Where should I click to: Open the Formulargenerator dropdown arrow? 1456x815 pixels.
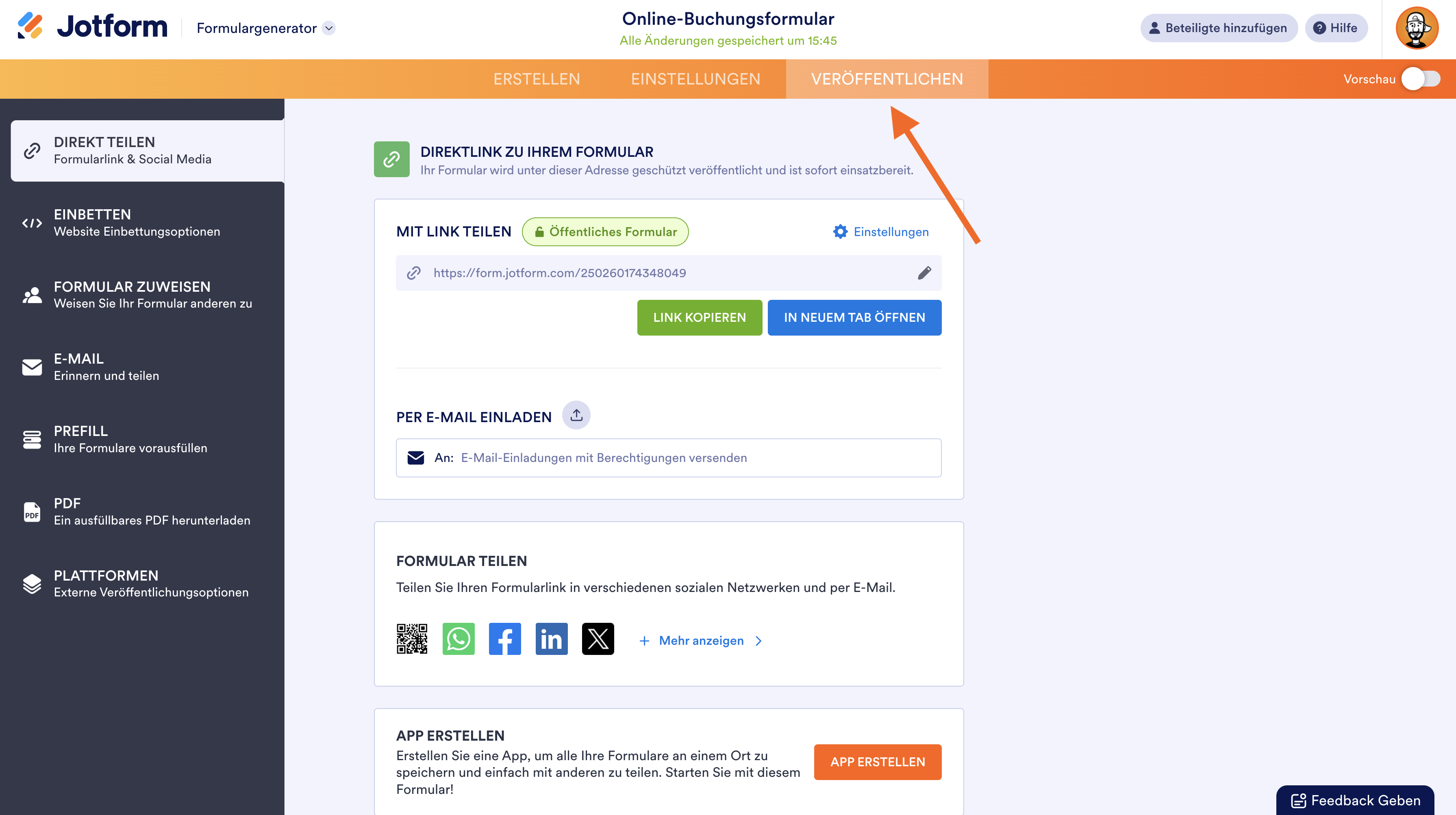pos(329,28)
